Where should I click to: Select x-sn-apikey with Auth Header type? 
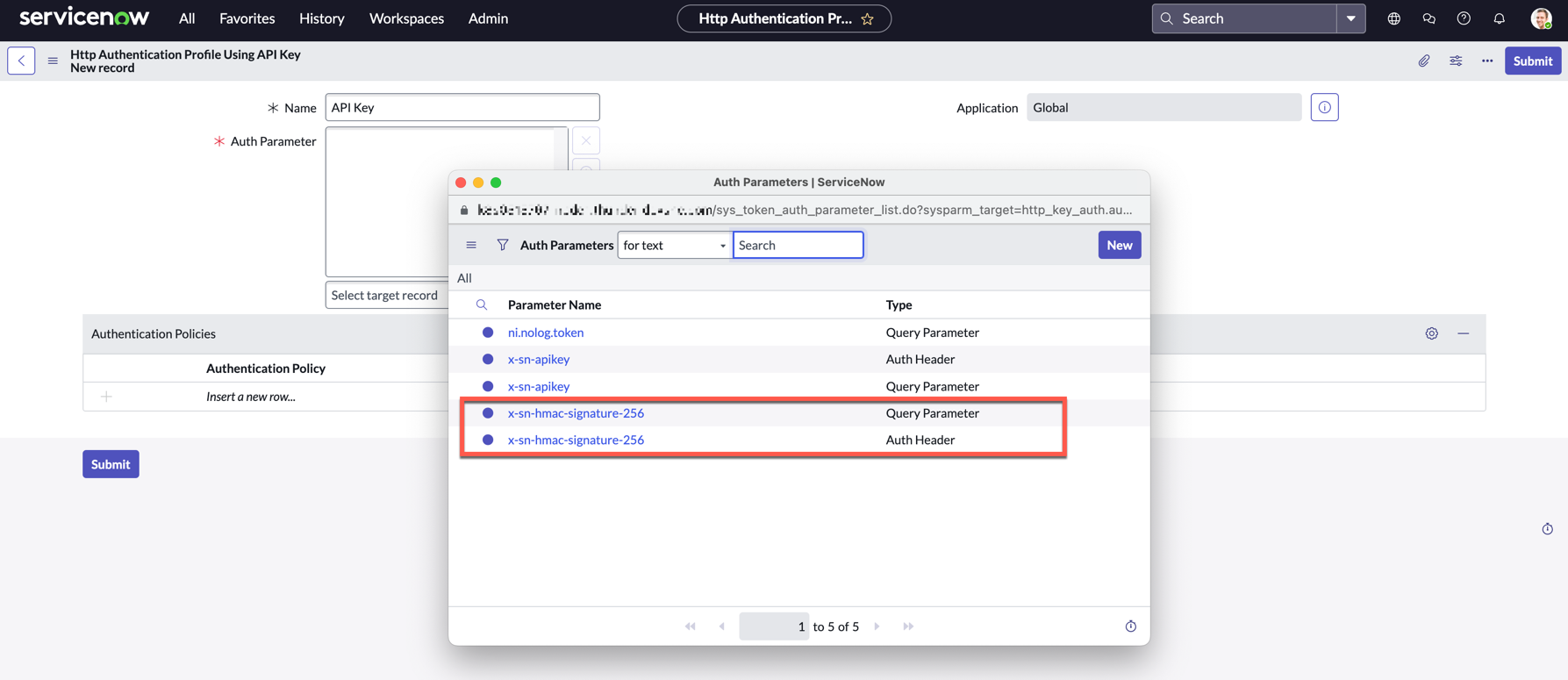point(539,359)
